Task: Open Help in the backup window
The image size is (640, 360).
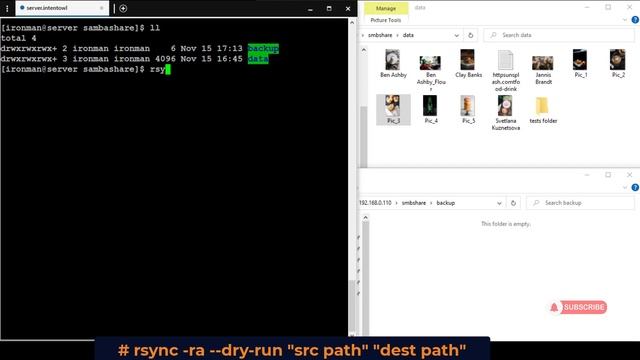Action: click(635, 187)
